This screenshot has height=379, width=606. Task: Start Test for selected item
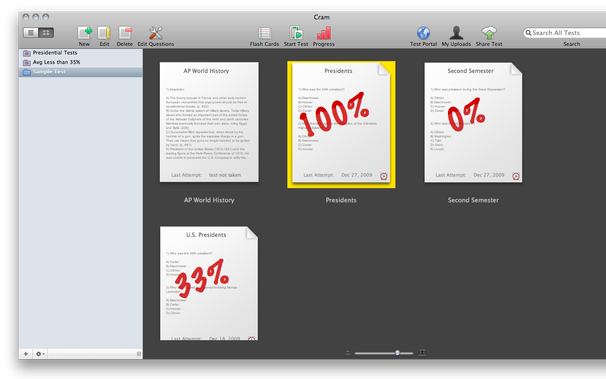pos(296,33)
